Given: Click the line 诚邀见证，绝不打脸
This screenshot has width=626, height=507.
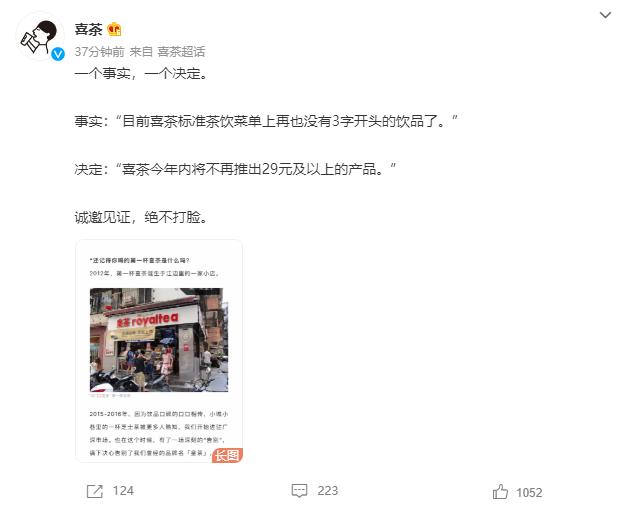Looking at the screenshot, I should point(141,218).
